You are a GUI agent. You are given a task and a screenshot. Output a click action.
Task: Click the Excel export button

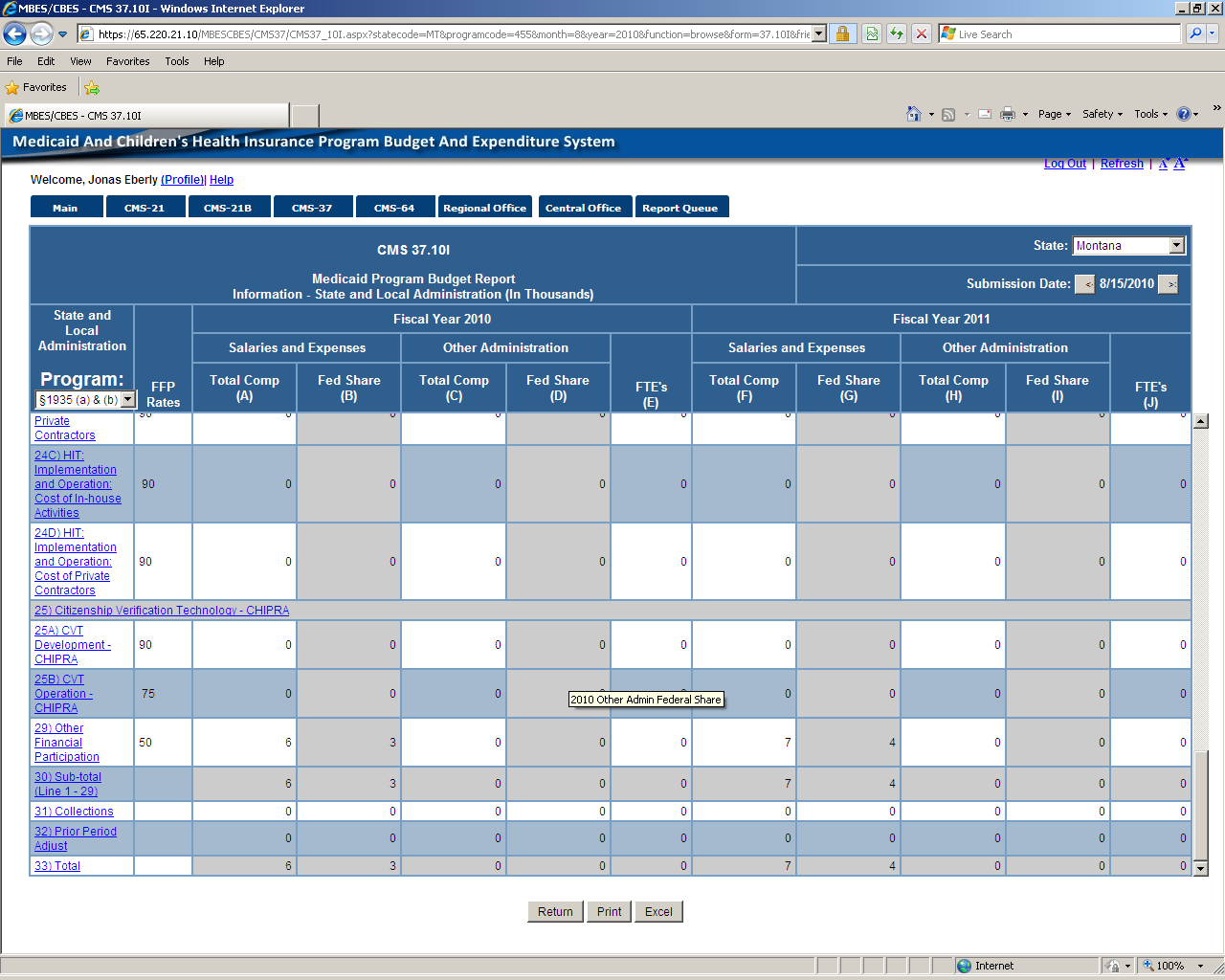coord(658,911)
